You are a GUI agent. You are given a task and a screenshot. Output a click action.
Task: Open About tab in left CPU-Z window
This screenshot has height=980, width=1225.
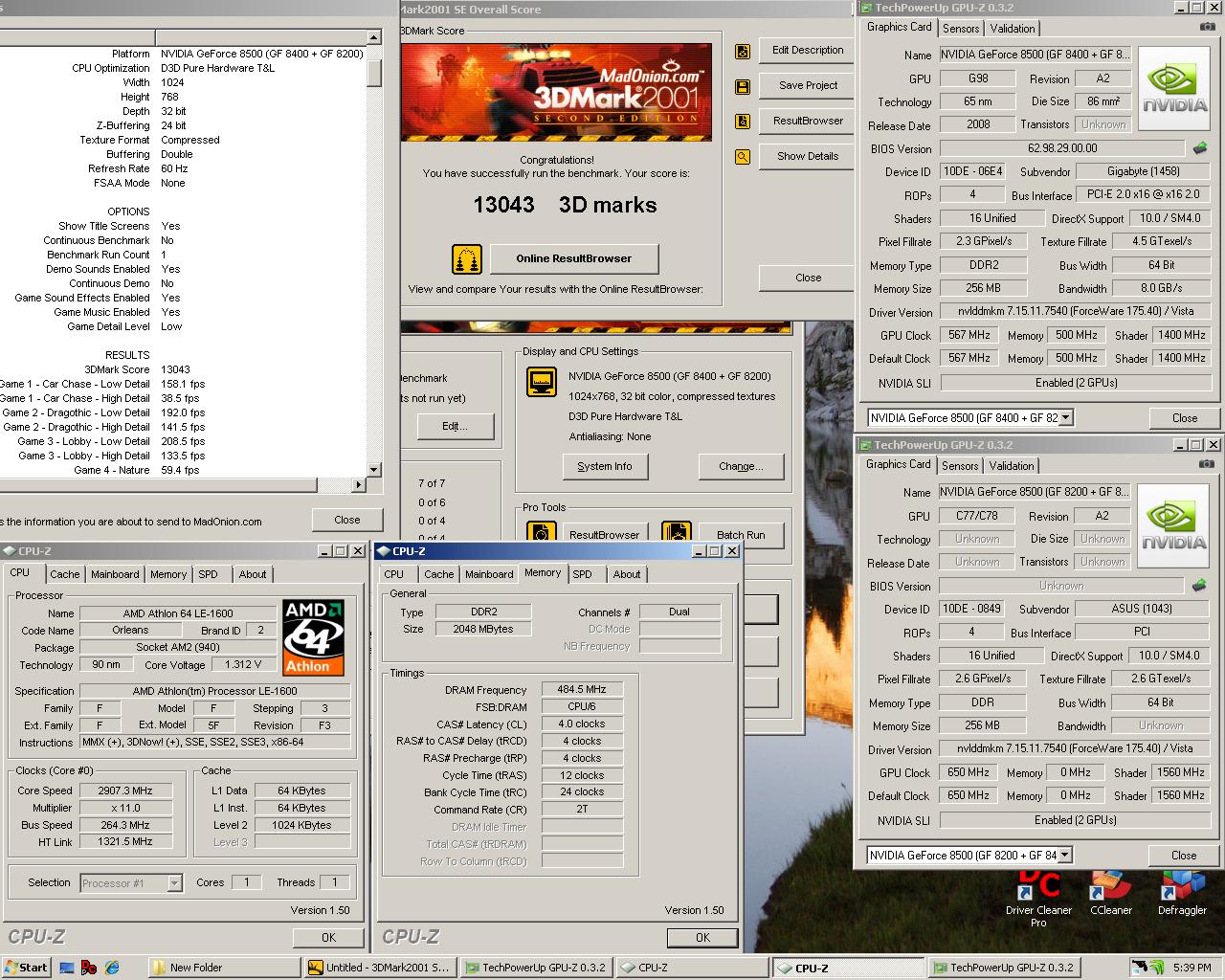pos(253,574)
